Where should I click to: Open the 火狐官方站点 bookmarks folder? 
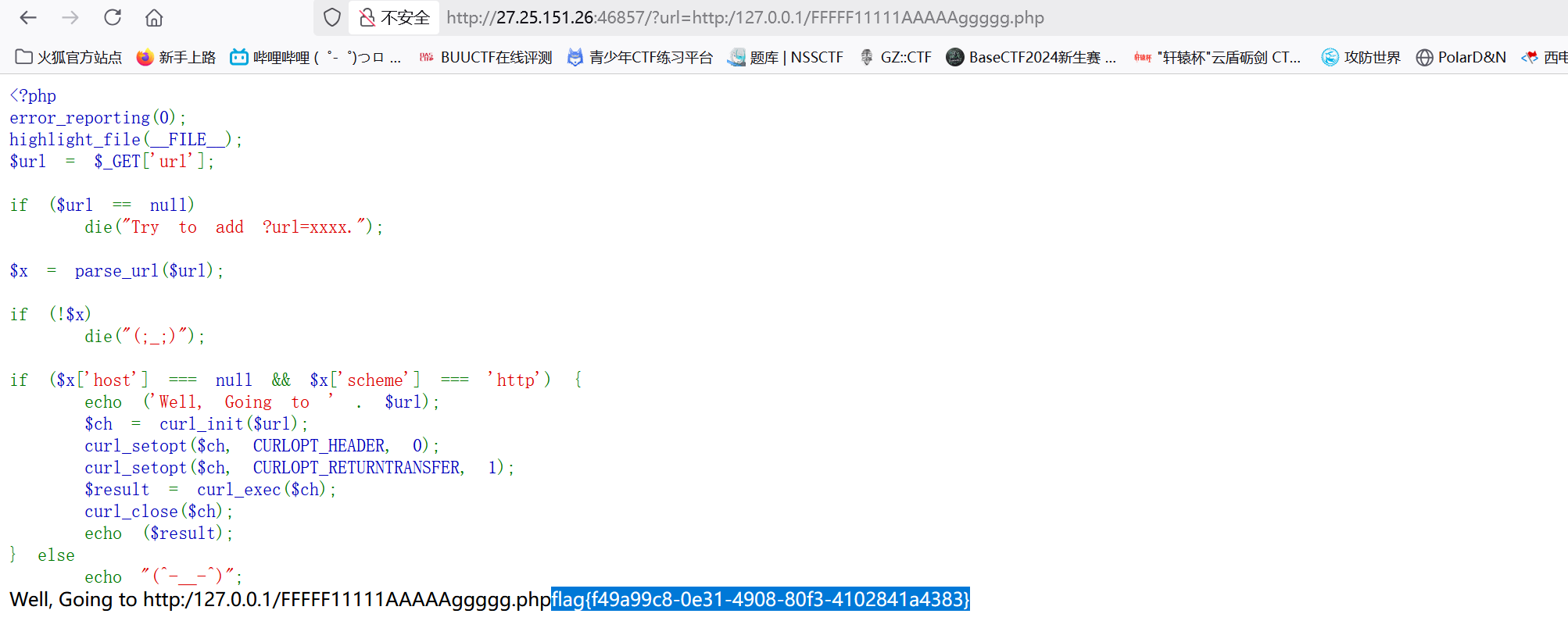point(69,57)
